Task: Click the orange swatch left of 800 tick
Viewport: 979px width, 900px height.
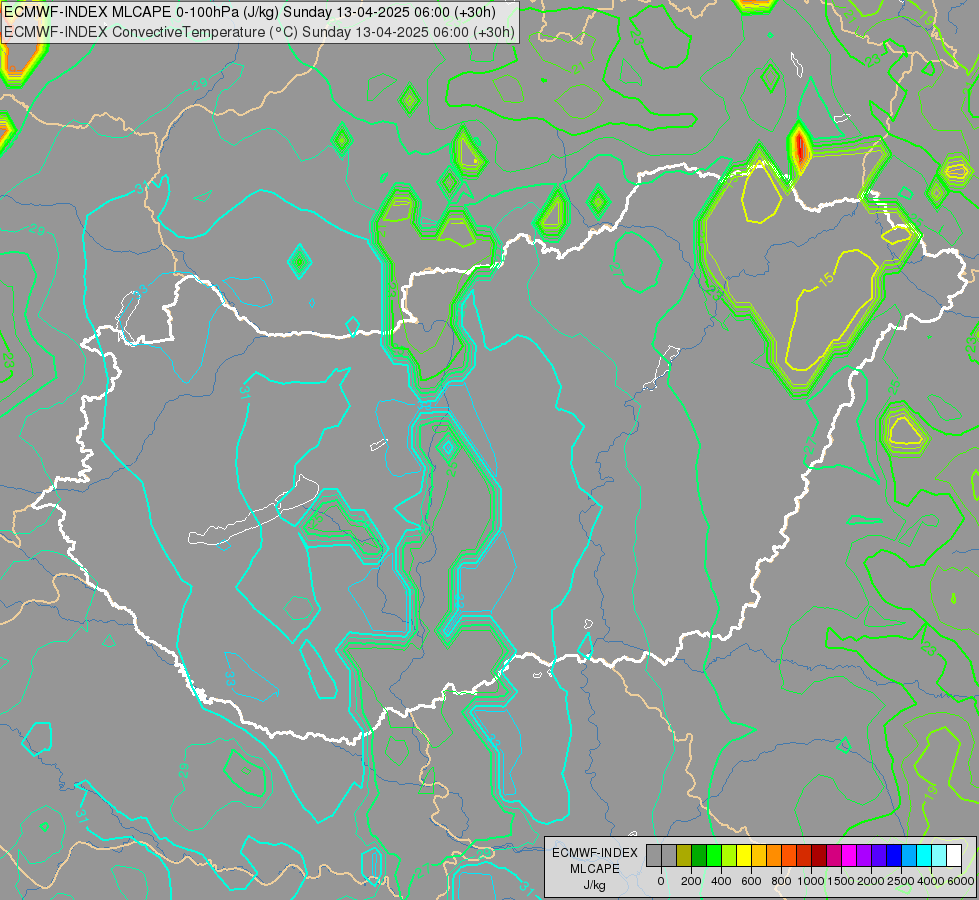Action: pos(774,856)
